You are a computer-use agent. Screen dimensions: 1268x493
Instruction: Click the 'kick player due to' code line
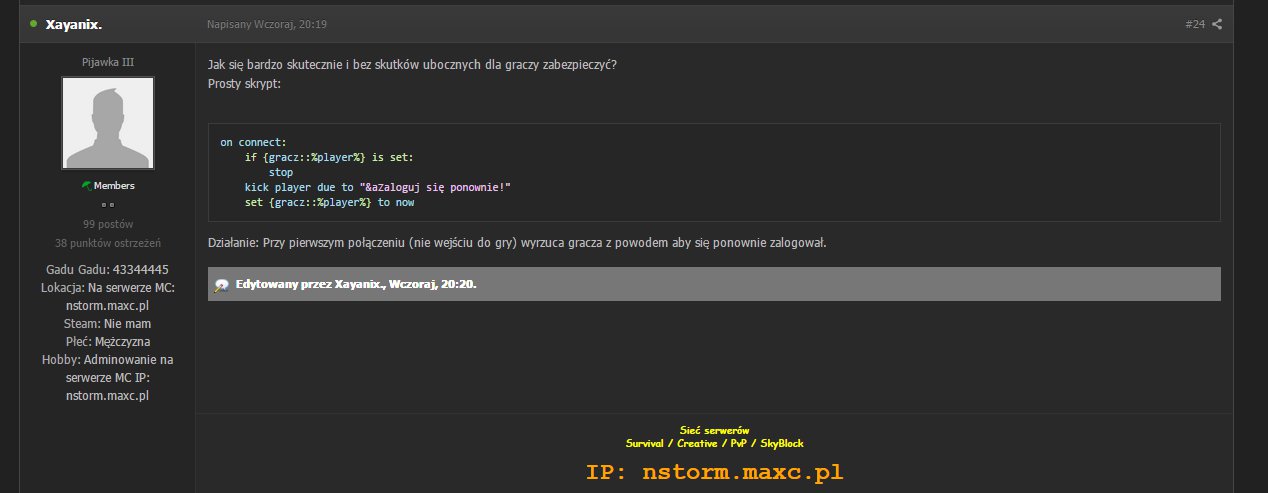tap(378, 188)
